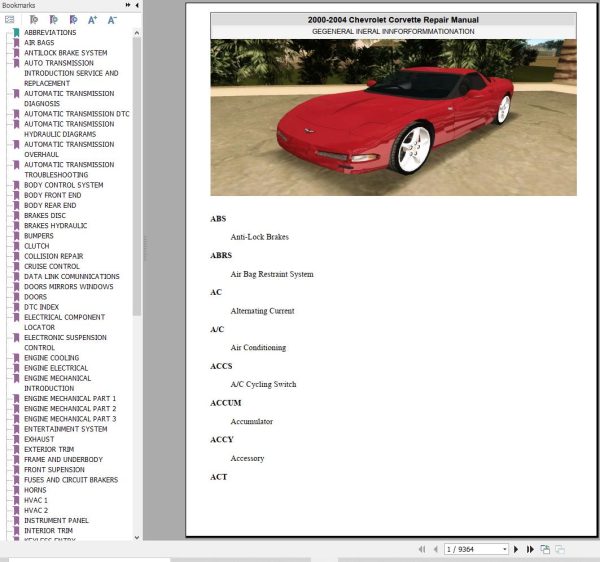Open BODY REAR END bookmark

click(50, 205)
